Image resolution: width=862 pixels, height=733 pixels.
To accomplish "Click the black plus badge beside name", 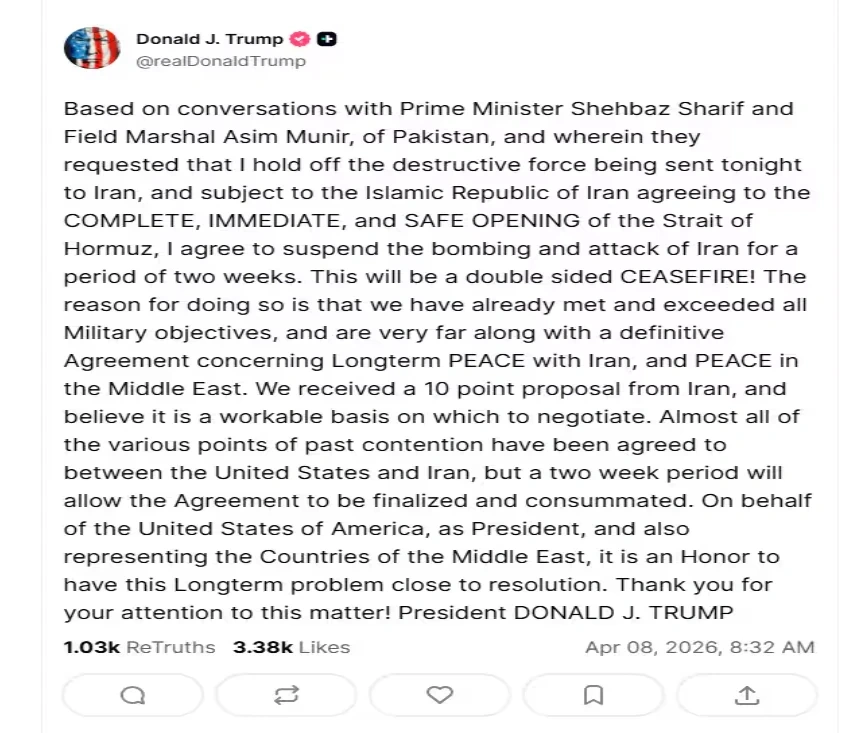I will [326, 40].
